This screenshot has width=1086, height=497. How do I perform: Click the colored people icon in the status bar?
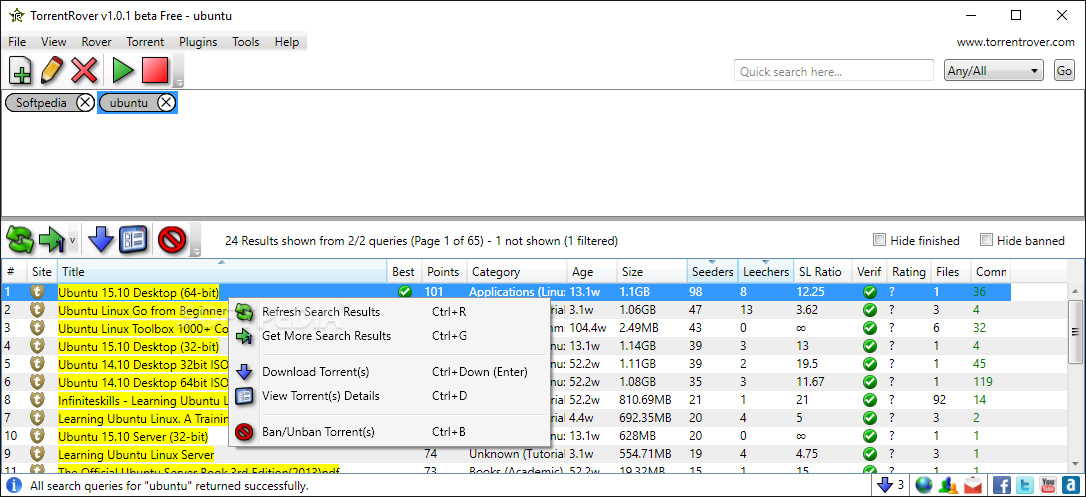(x=949, y=485)
